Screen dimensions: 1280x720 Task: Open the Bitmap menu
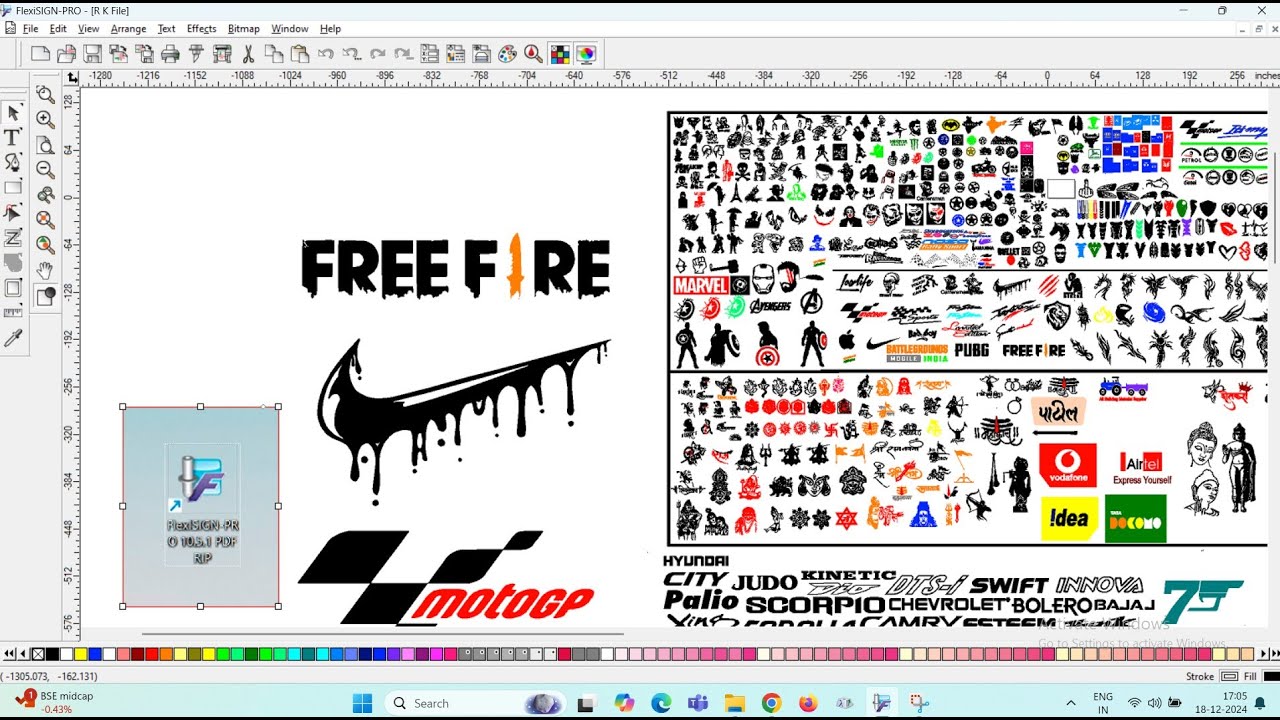click(x=243, y=29)
